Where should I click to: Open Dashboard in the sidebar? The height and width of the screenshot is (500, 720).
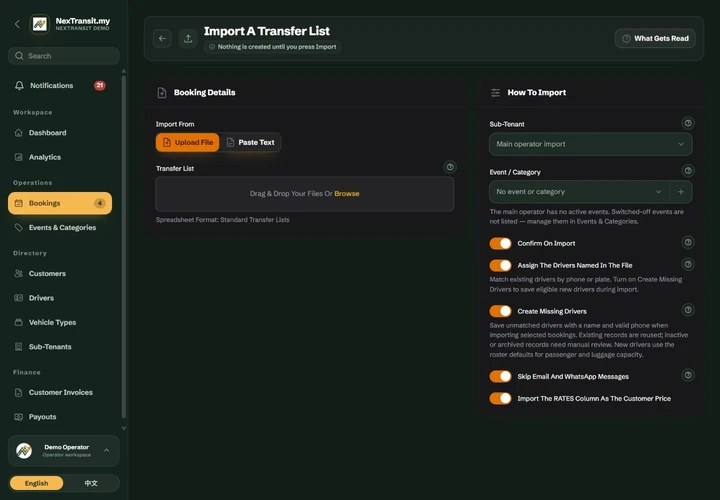coord(60,133)
